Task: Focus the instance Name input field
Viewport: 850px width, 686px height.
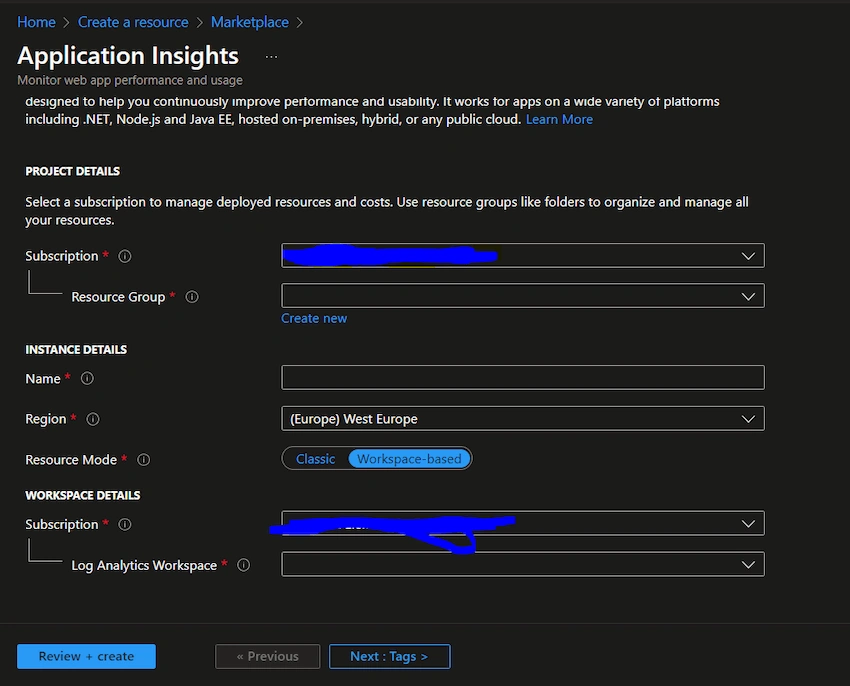Action: (523, 377)
